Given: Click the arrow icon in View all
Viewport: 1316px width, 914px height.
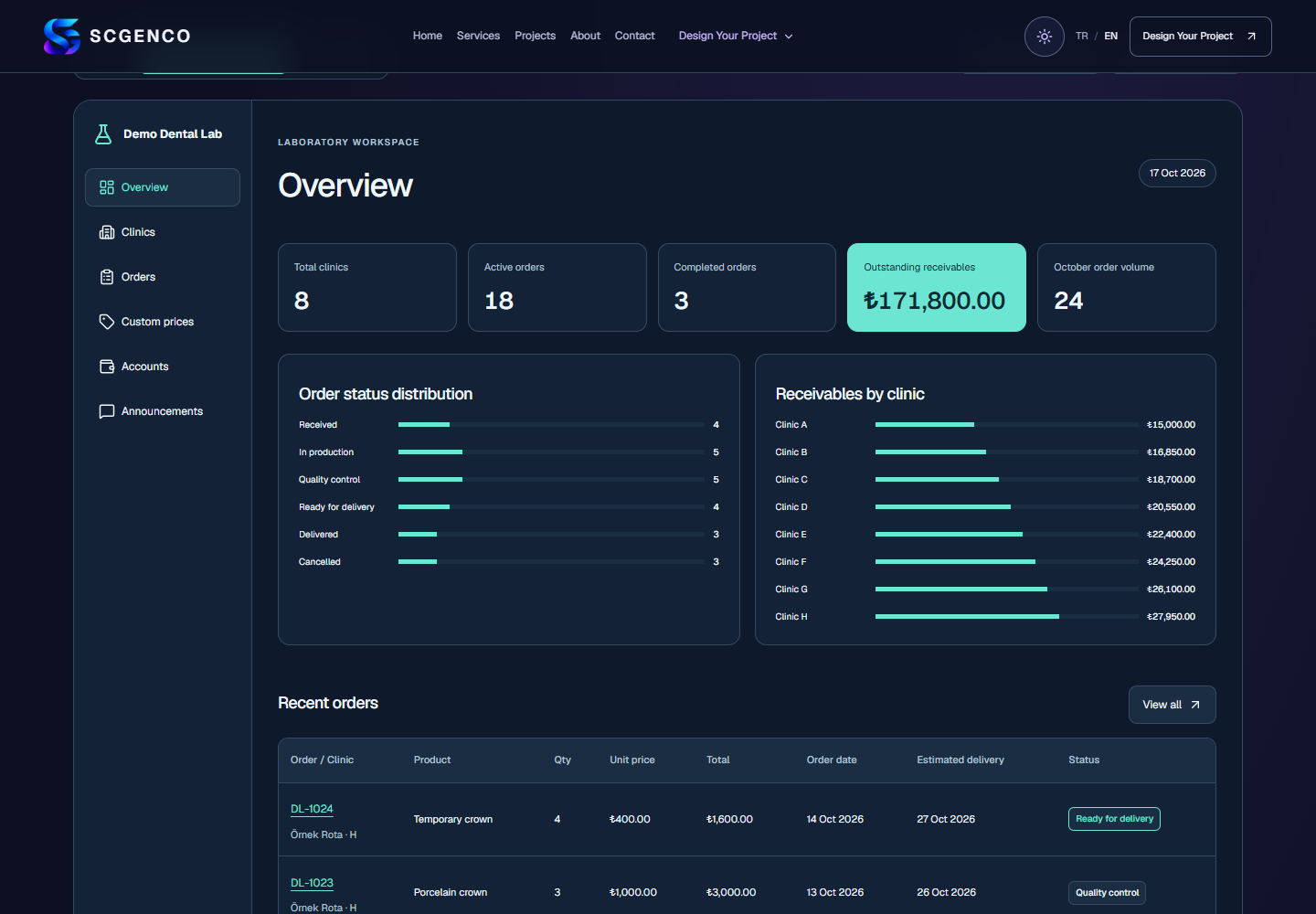Looking at the screenshot, I should pyautogui.click(x=1195, y=705).
